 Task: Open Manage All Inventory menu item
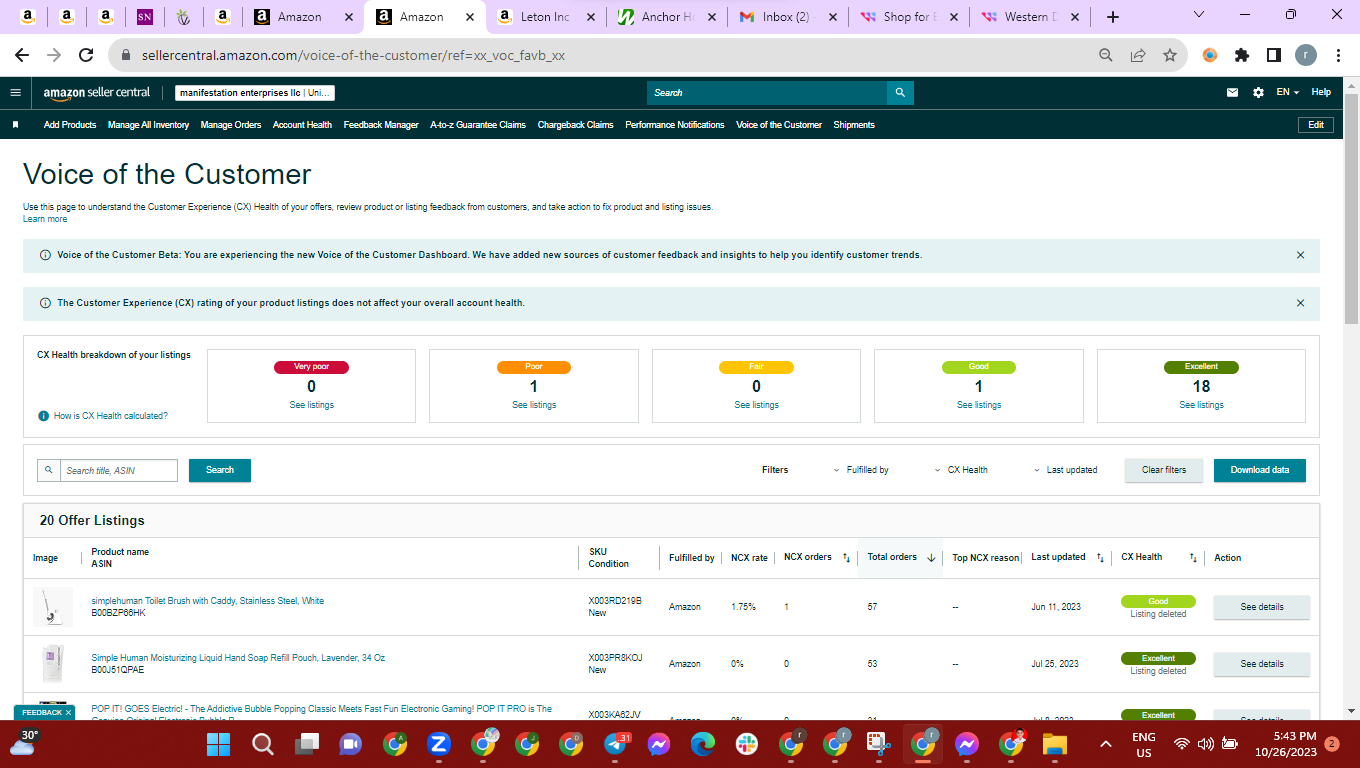[148, 125]
